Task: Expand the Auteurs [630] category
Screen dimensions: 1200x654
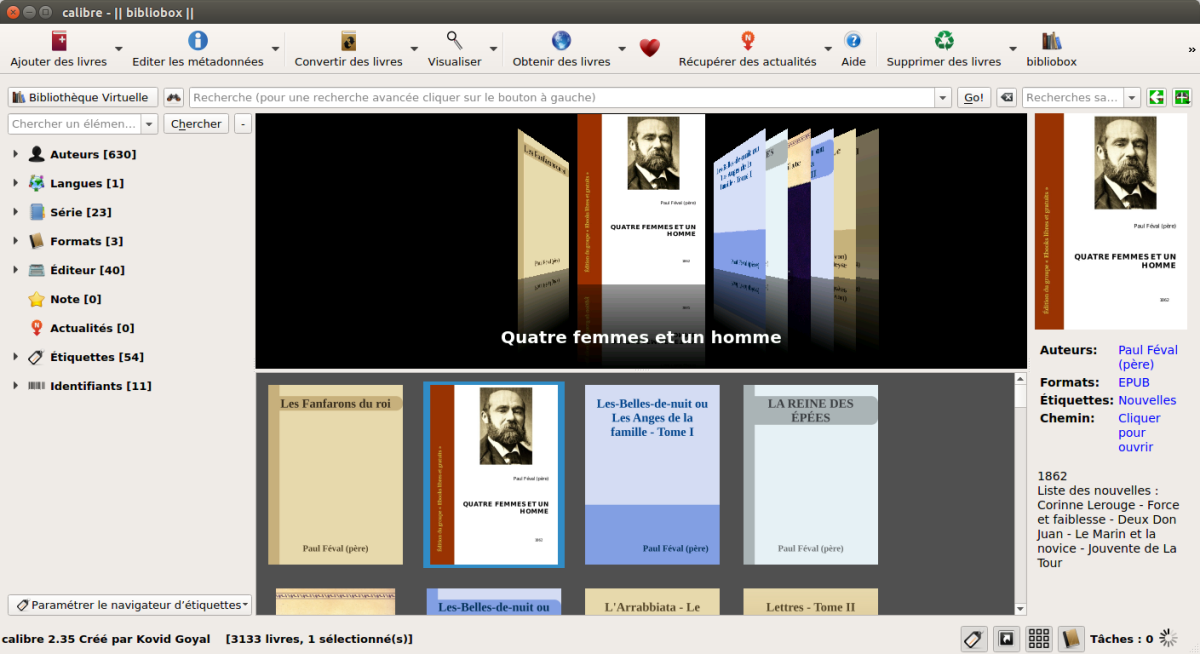Action: click(15, 155)
